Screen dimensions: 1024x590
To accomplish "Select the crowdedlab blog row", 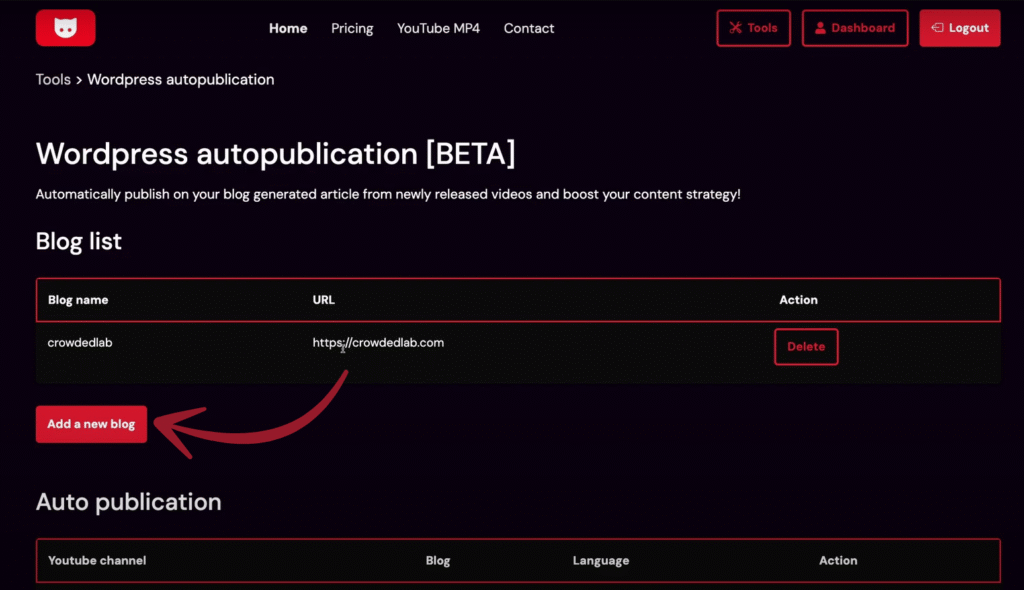I will (x=80, y=342).
